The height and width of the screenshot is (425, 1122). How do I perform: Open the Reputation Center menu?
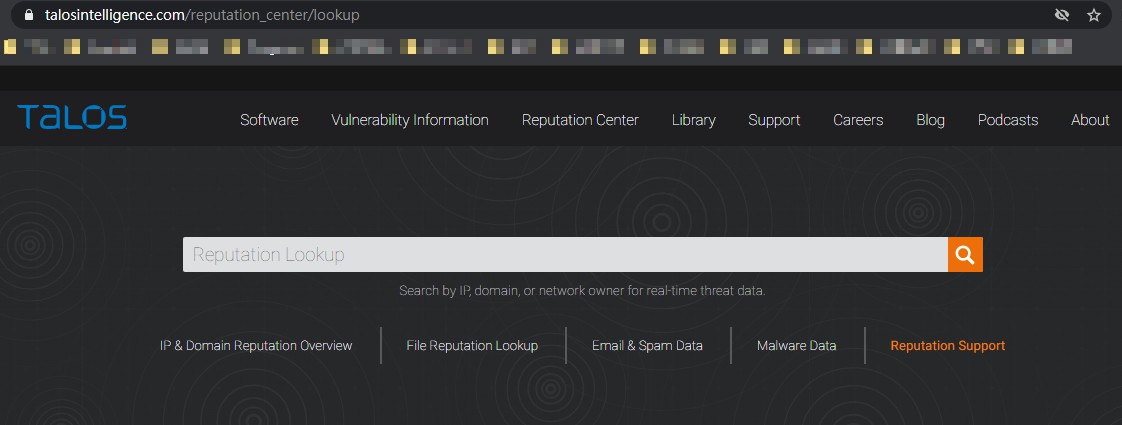pyautogui.click(x=580, y=120)
